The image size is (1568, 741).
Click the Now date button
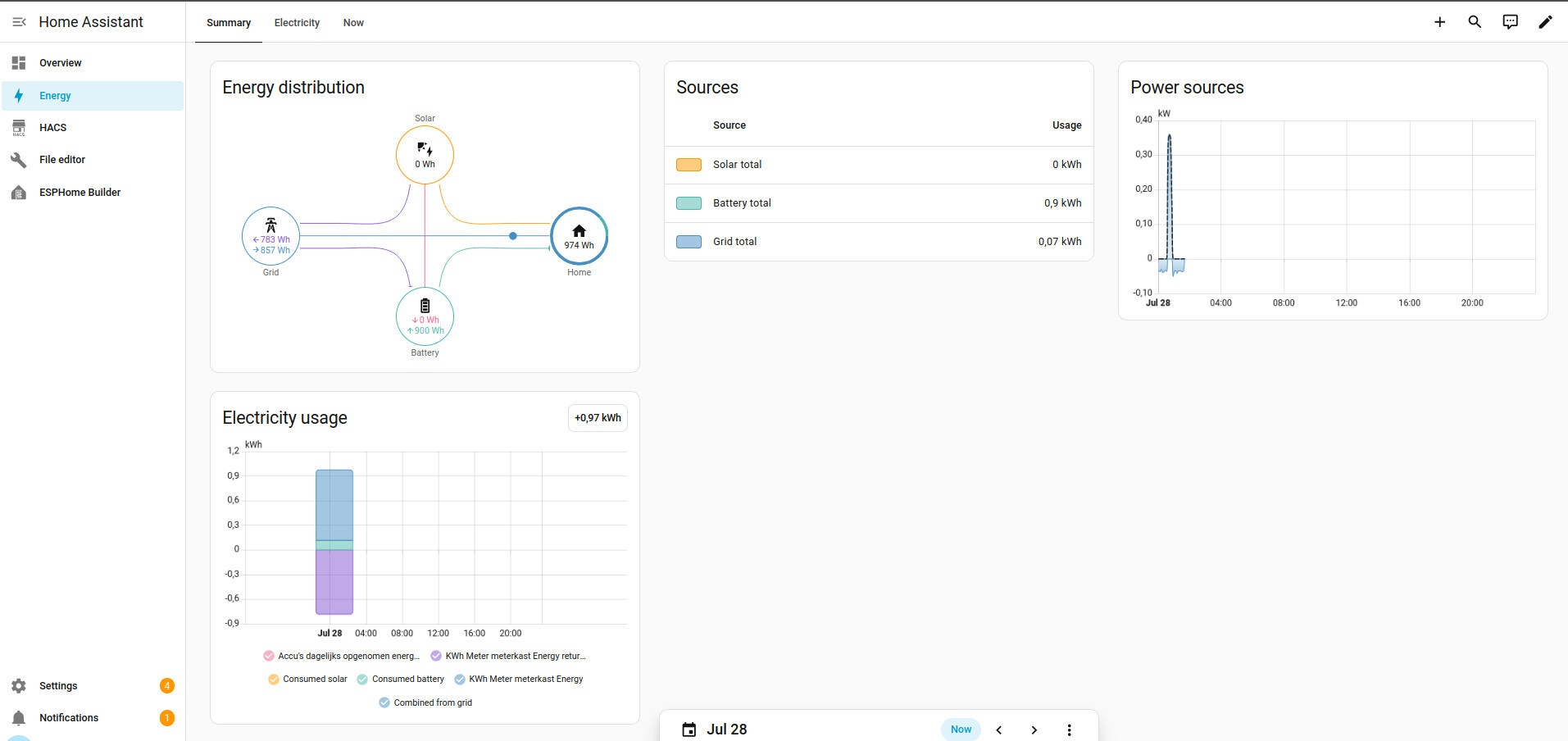961,730
